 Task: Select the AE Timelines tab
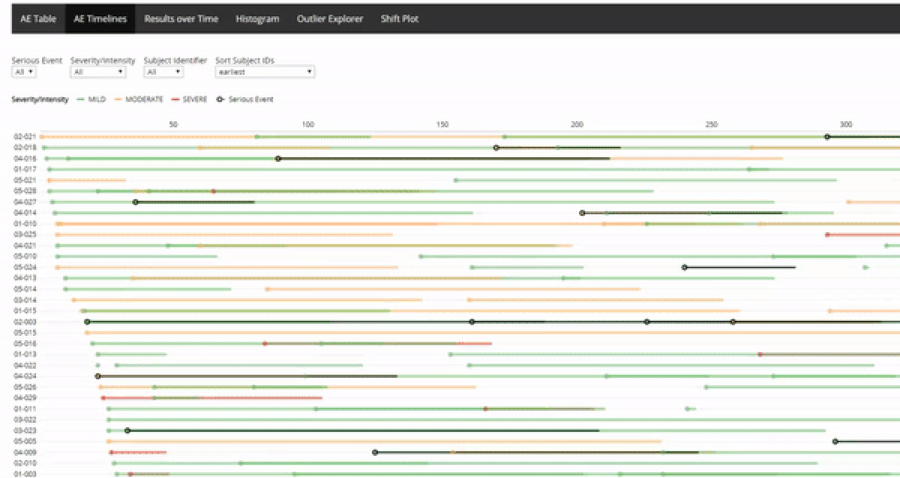click(x=100, y=19)
